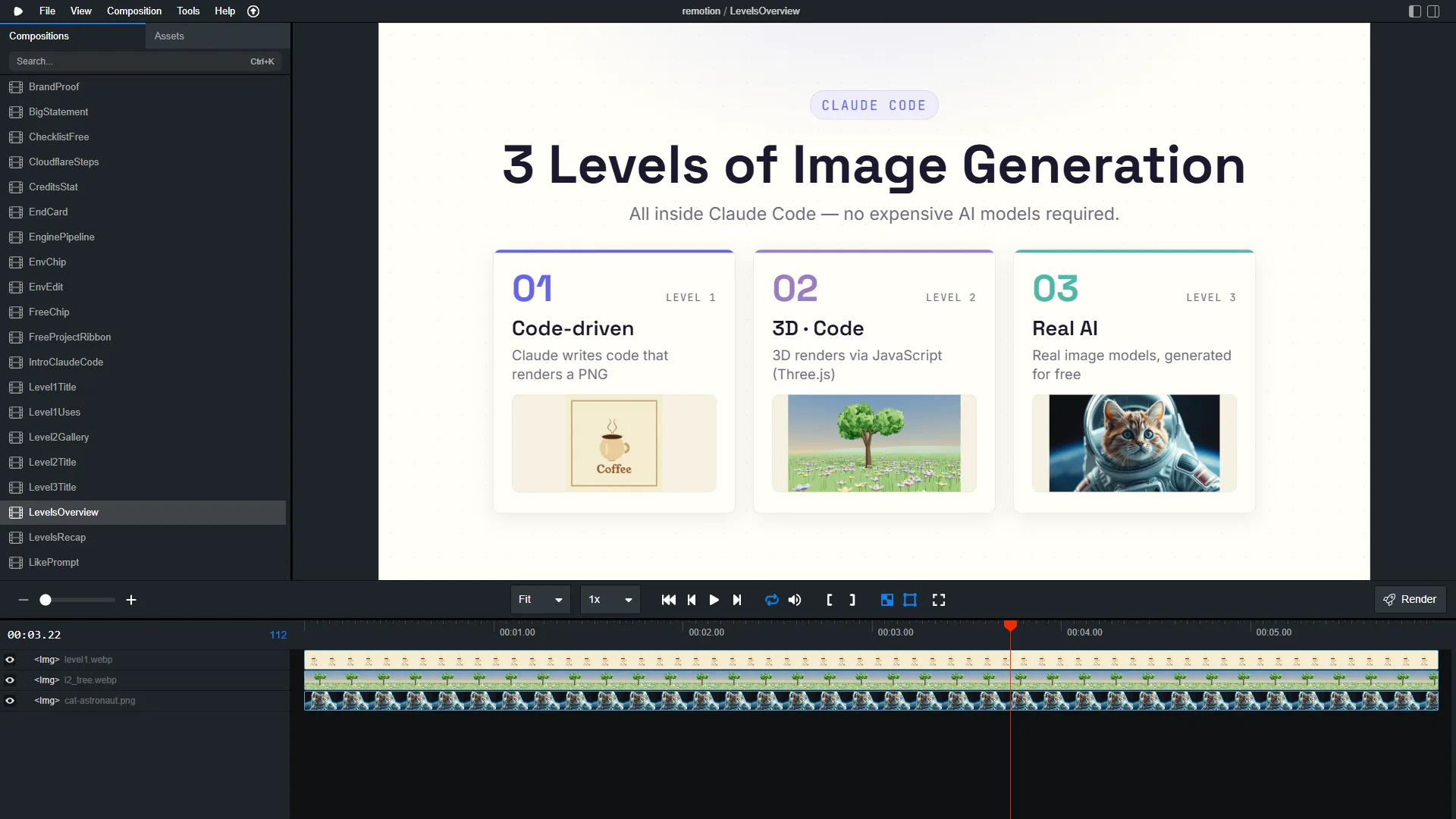Image resolution: width=1456 pixels, height=819 pixels.
Task: Select the Level3Title composition
Action: (143, 488)
